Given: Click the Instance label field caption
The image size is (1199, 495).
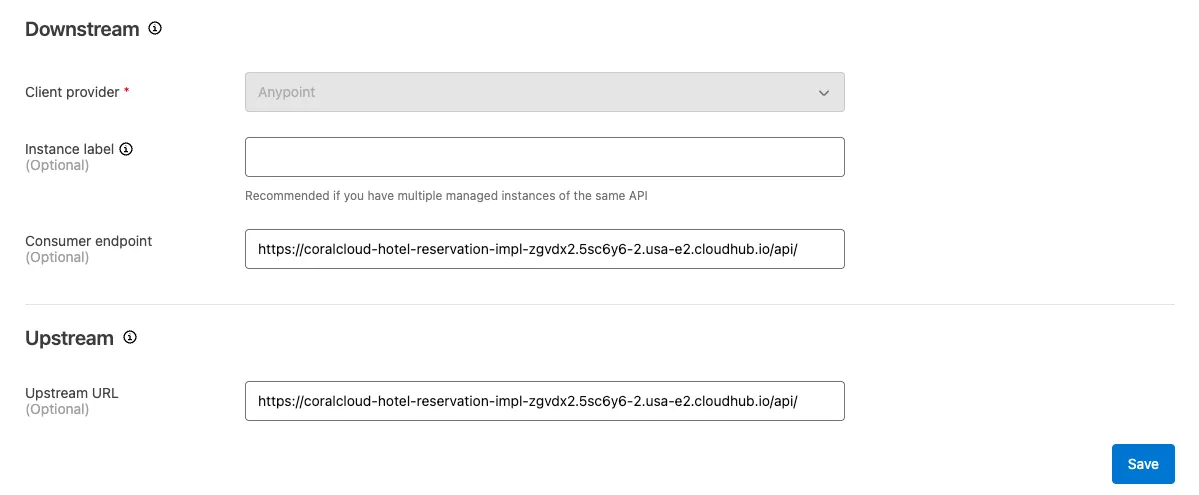Looking at the screenshot, I should 69,149.
